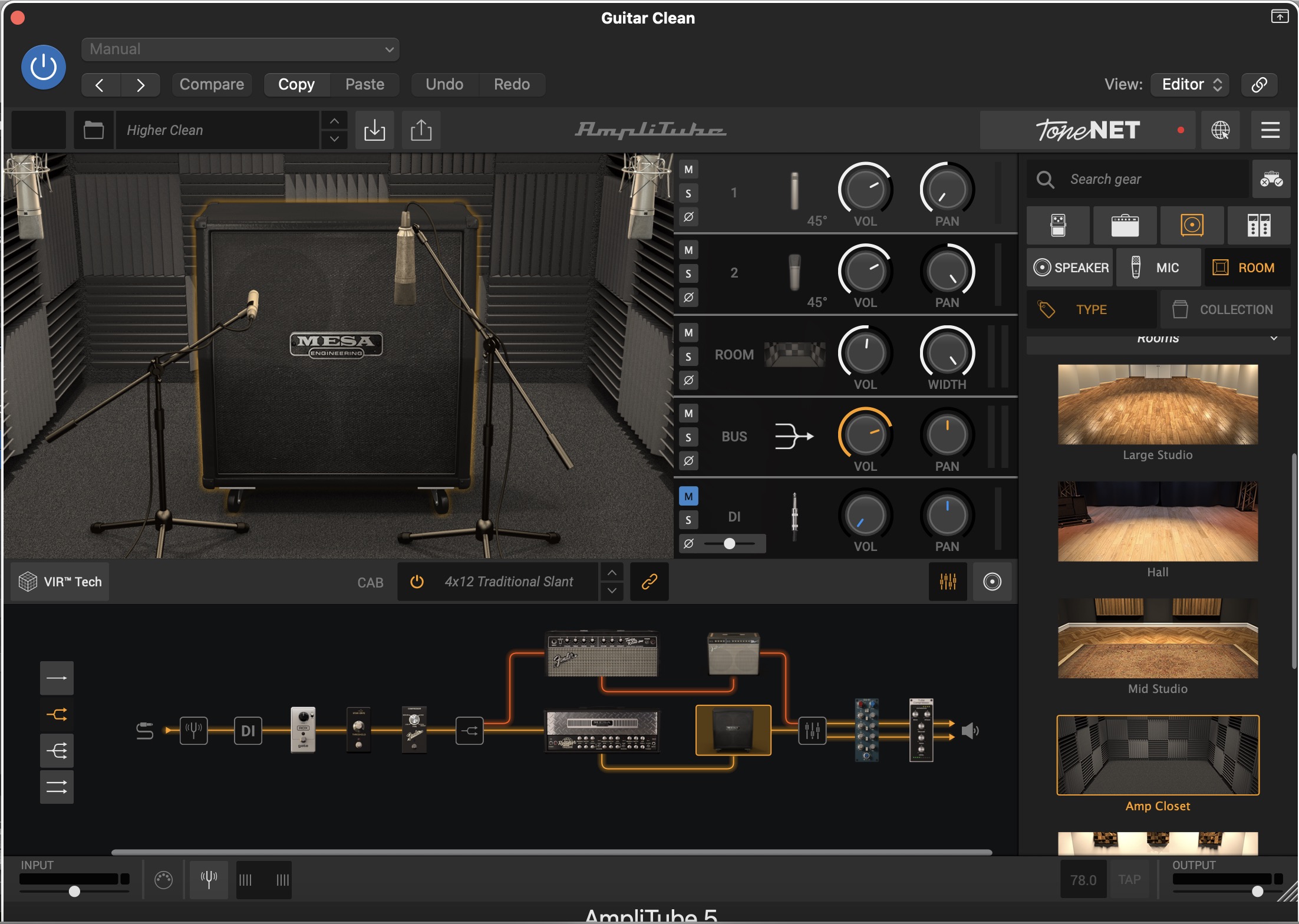Select the stomp pedal gear category icon

coord(1058,225)
